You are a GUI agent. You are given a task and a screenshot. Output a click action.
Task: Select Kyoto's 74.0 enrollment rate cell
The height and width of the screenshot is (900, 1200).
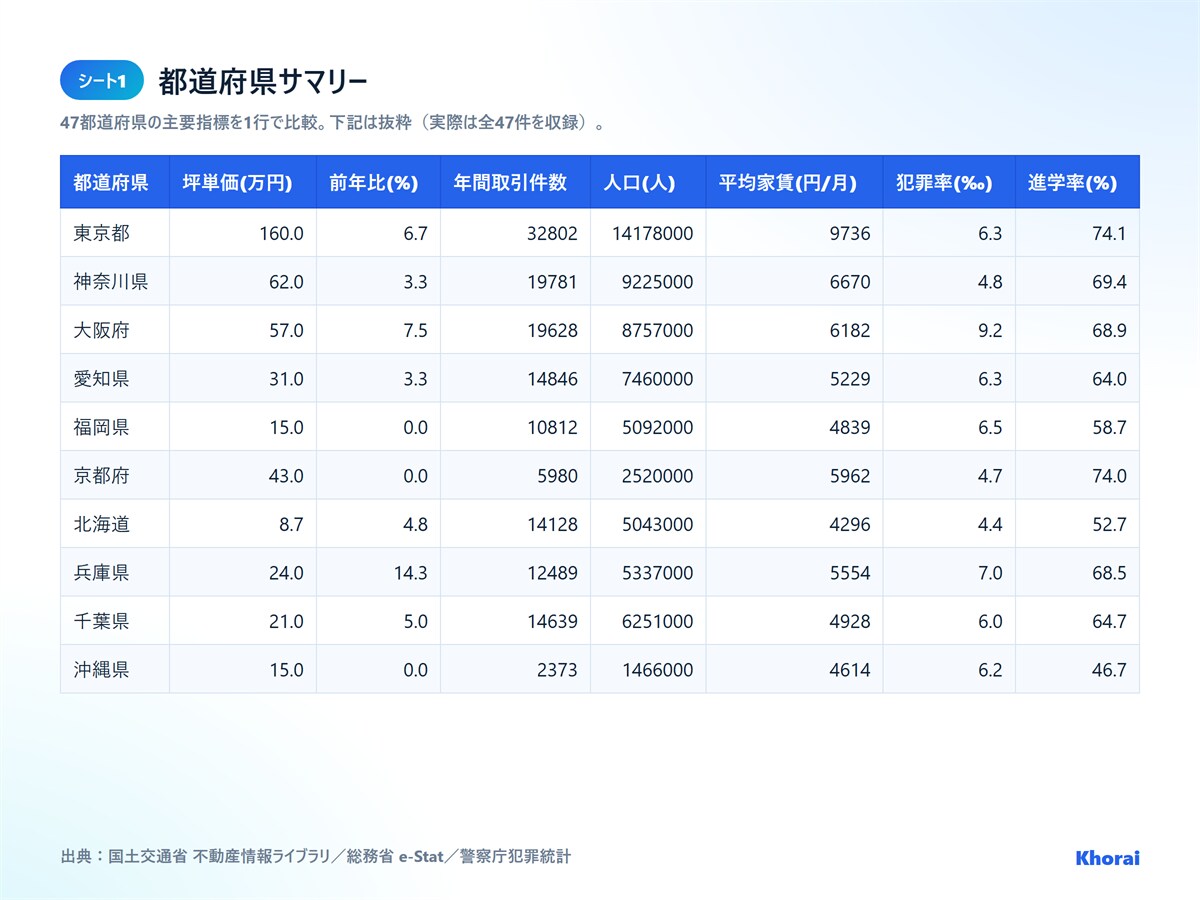coord(1077,476)
